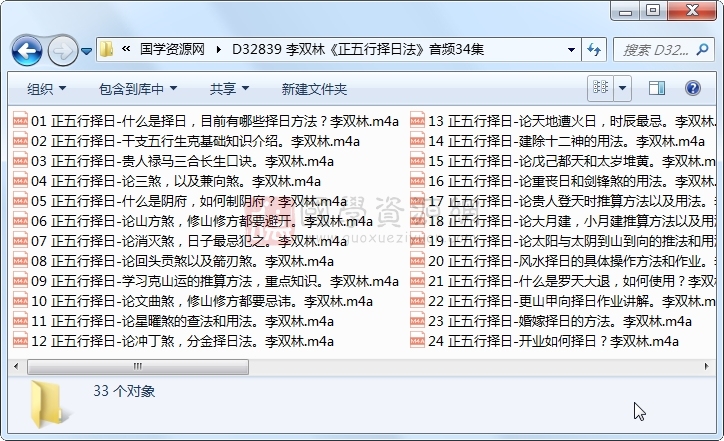Select file 09 学习克山运的推算方法

point(206,281)
